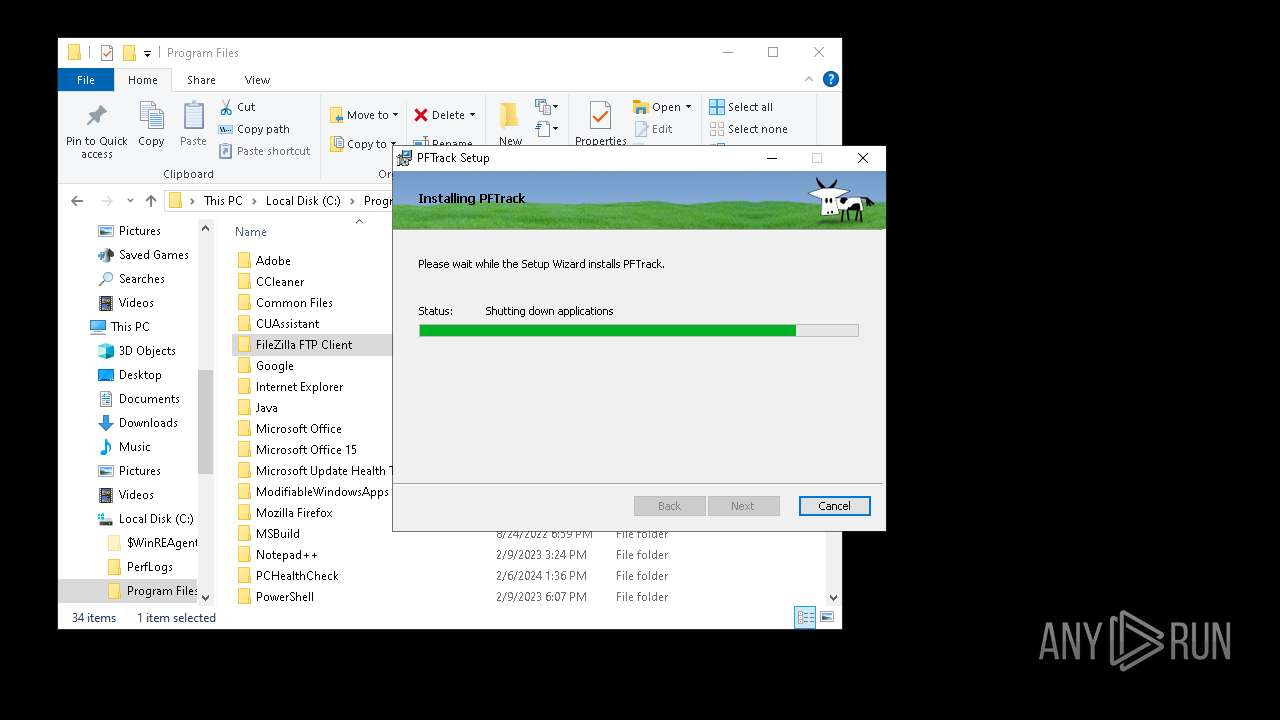The image size is (1280, 720).
Task: Click the file list scroll down arrow
Action: click(x=833, y=597)
